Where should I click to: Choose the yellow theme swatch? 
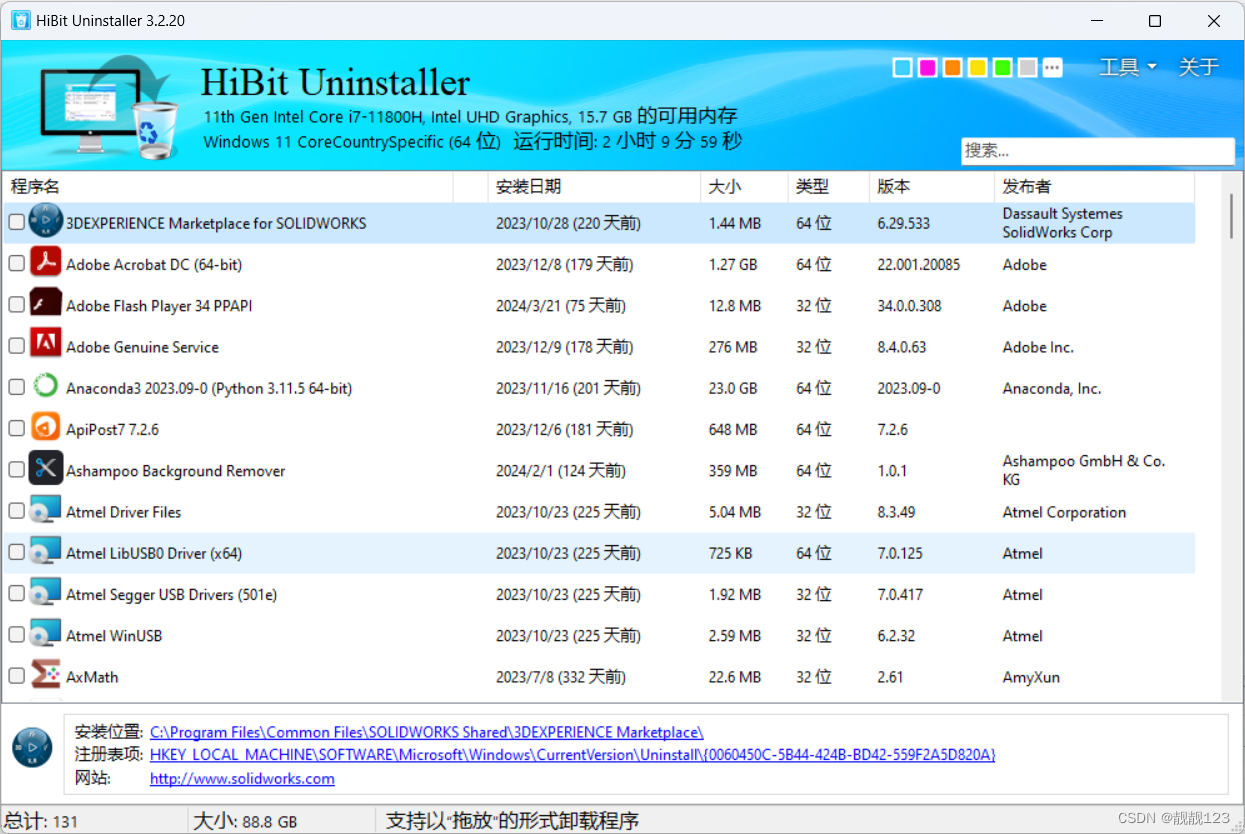977,67
